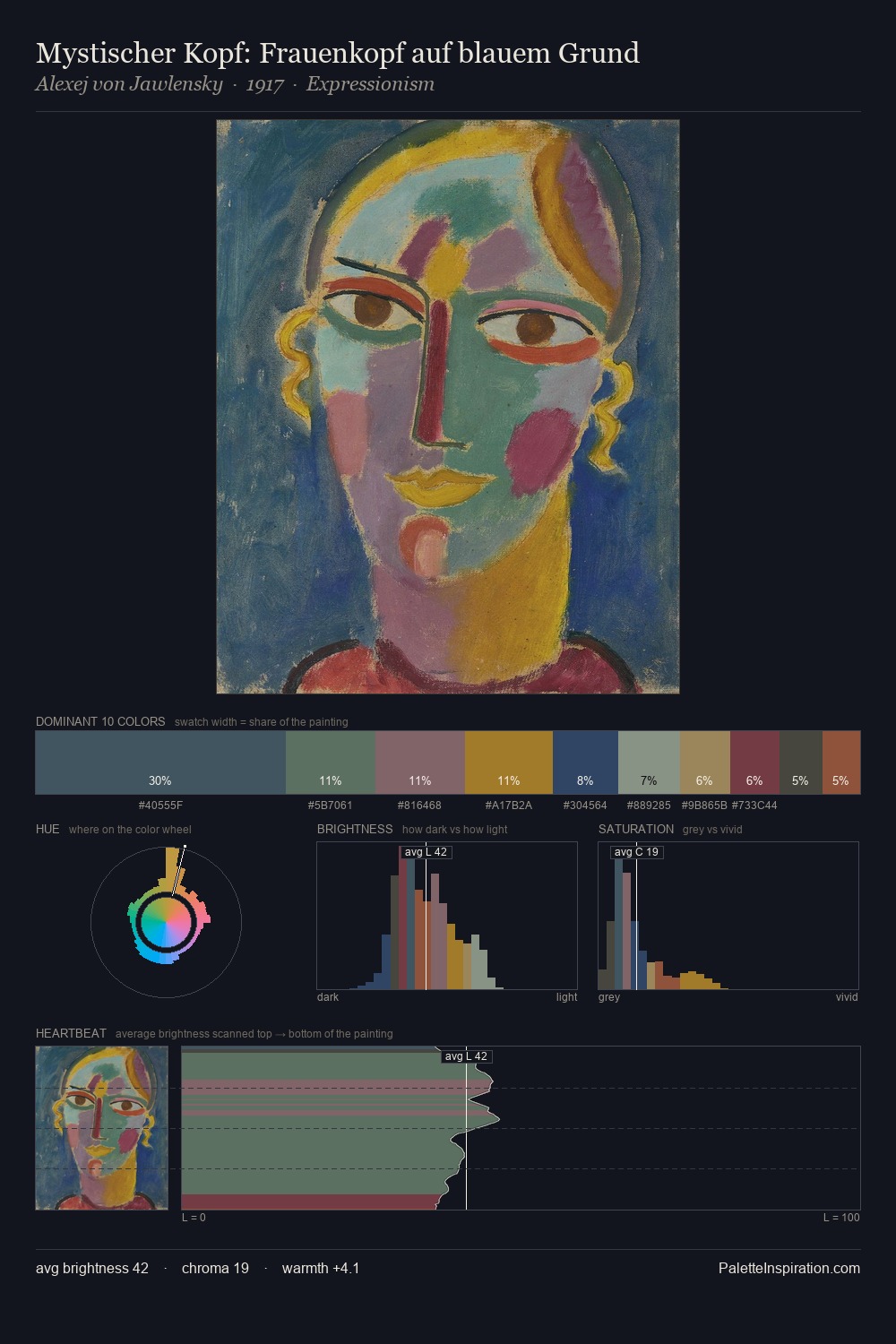
Task: Click the heartbeat brightness scan chart
Action: (521, 1128)
